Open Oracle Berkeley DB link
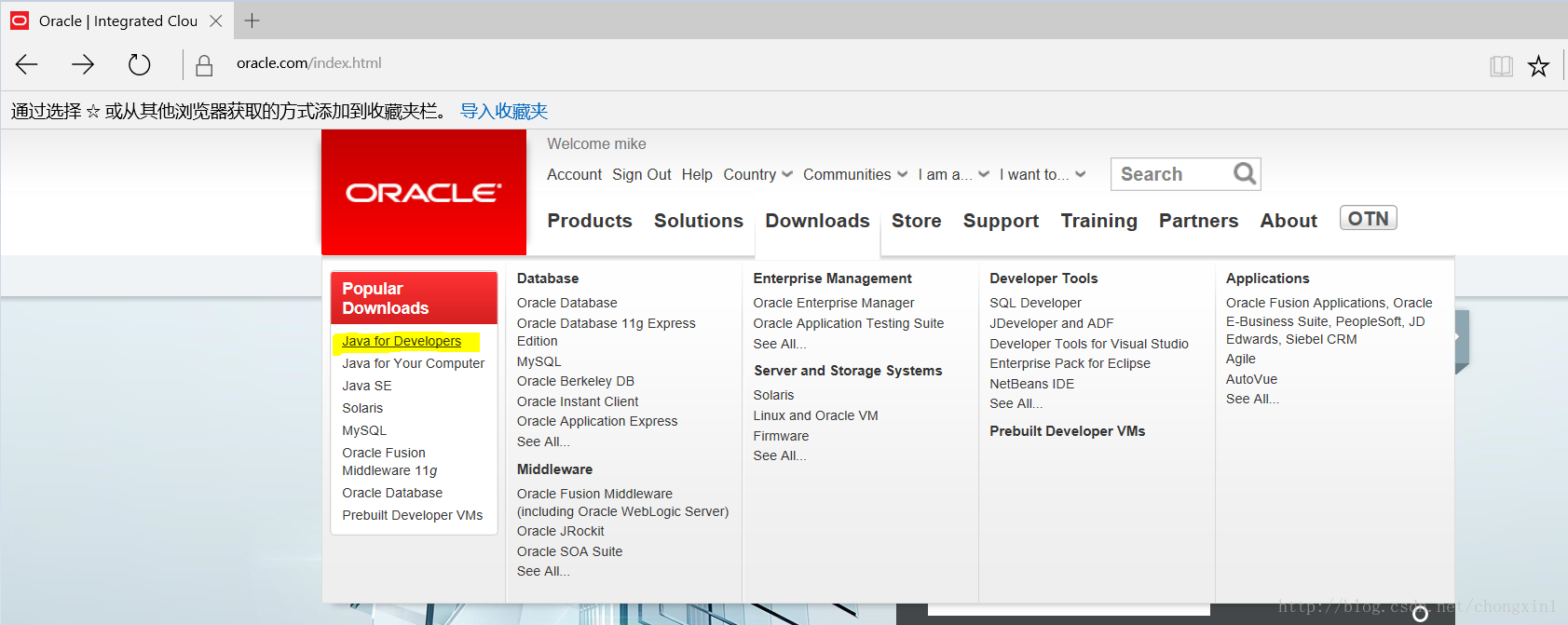 [x=575, y=381]
